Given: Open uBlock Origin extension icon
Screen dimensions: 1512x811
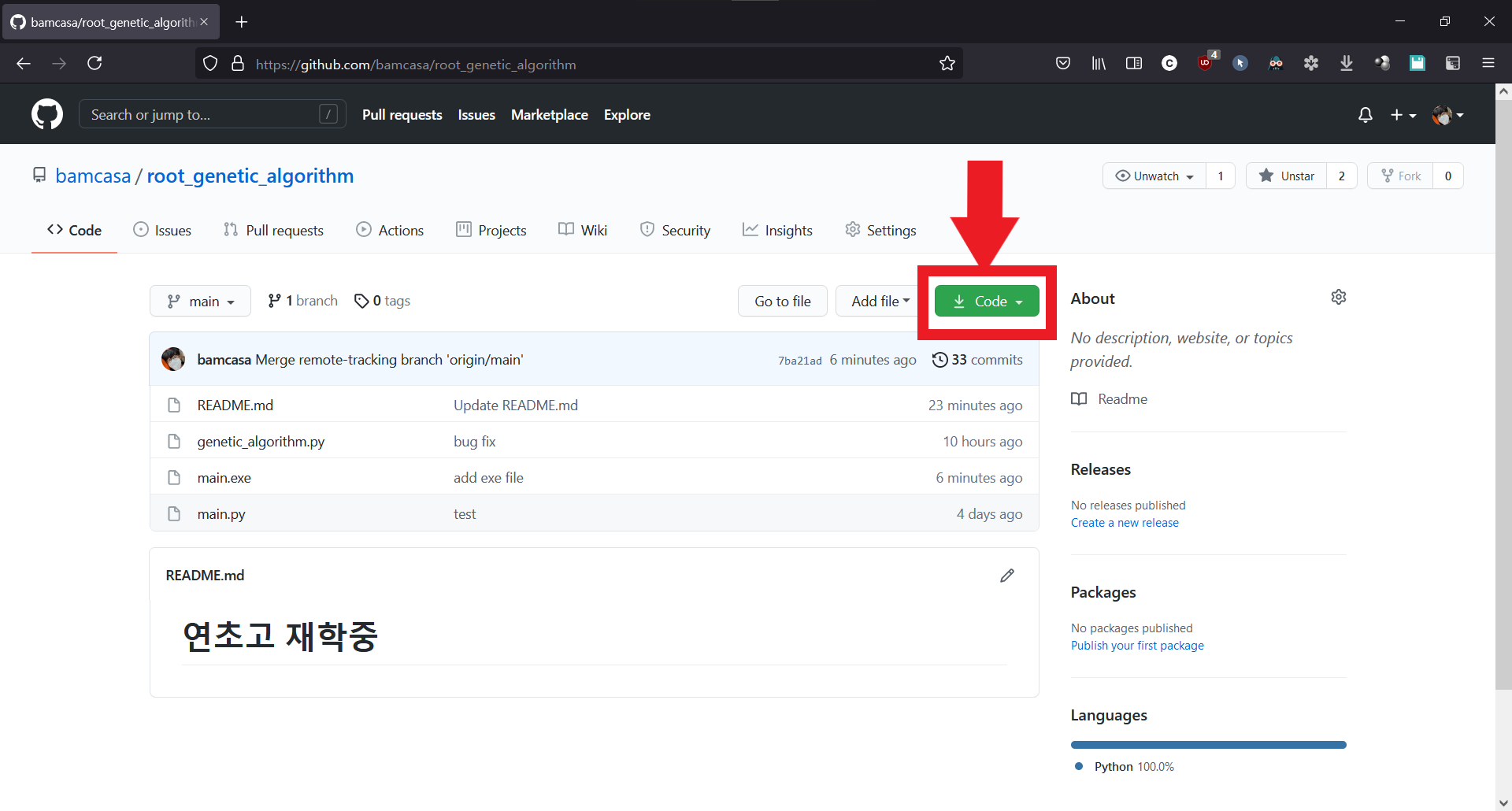Looking at the screenshot, I should coord(1206,62).
